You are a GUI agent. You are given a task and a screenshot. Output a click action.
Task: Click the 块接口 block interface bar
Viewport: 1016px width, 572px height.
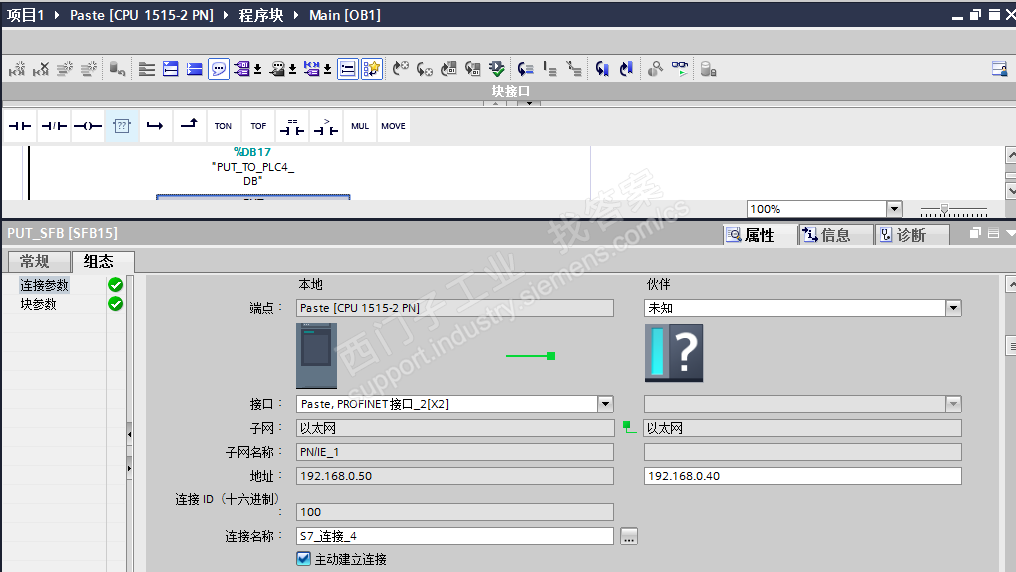click(509, 91)
